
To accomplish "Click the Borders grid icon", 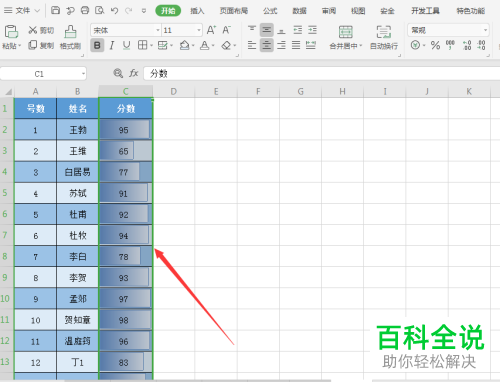I will [x=142, y=45].
